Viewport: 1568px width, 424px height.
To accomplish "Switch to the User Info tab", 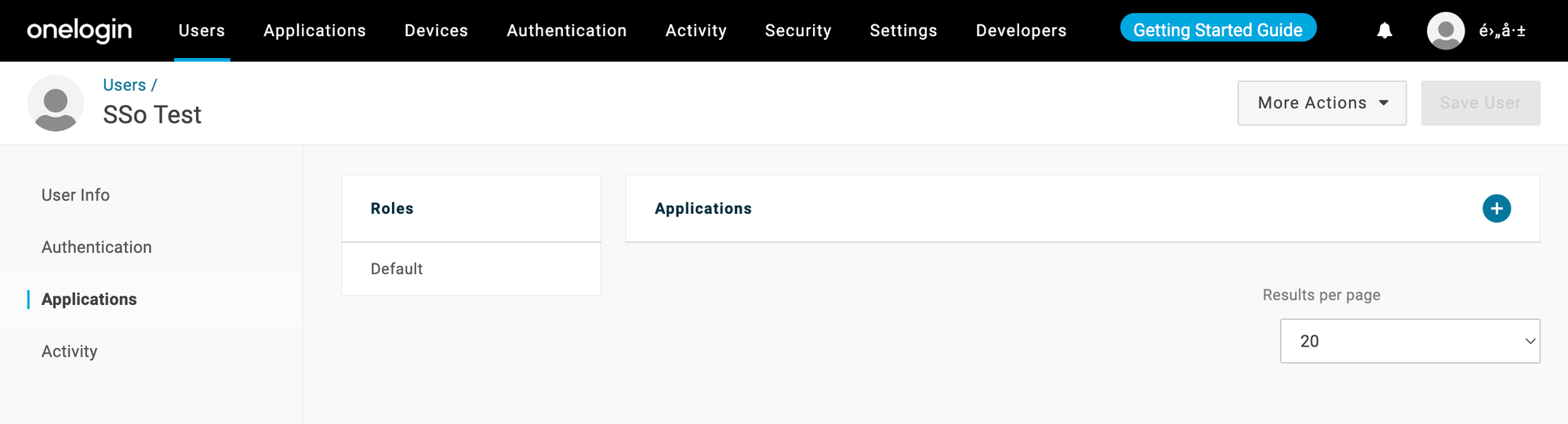I will tap(75, 195).
